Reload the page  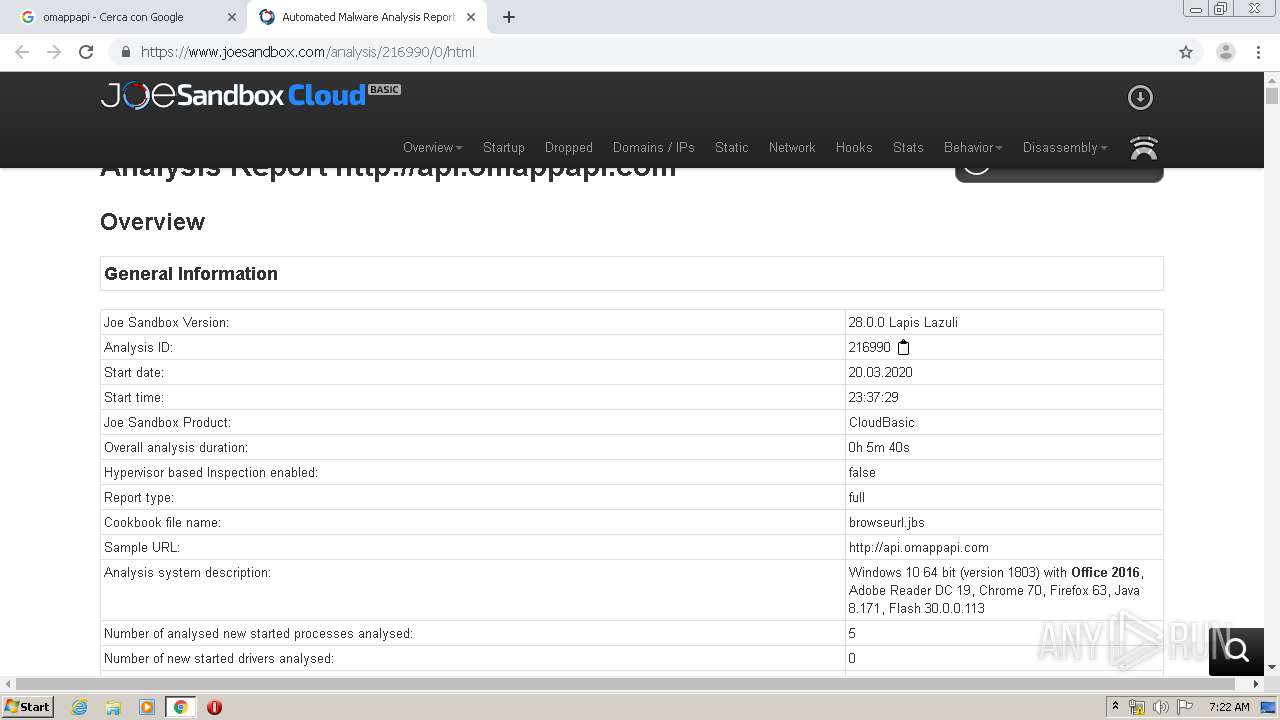click(x=86, y=52)
